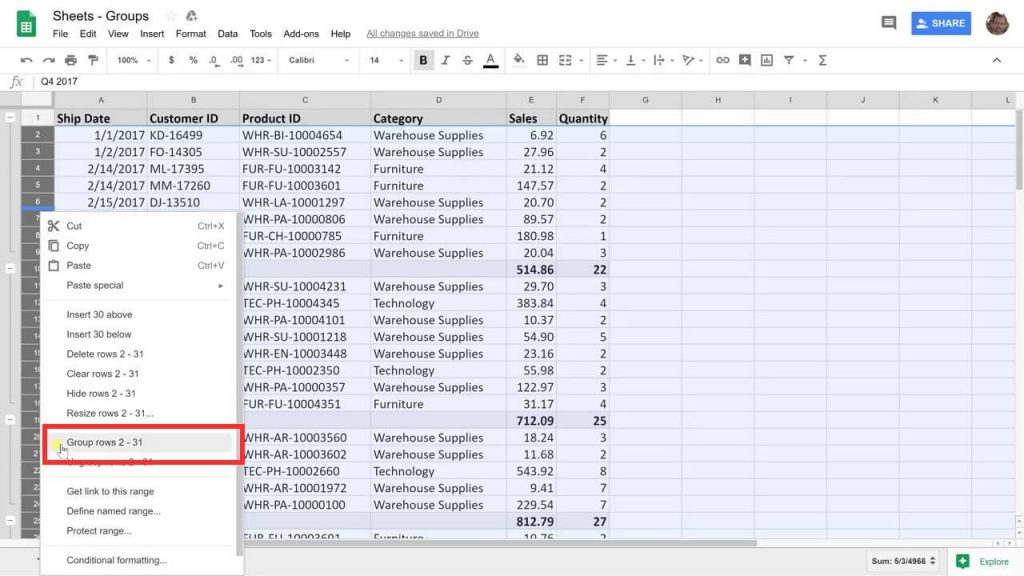Click the blue SHARE button

click(x=940, y=23)
